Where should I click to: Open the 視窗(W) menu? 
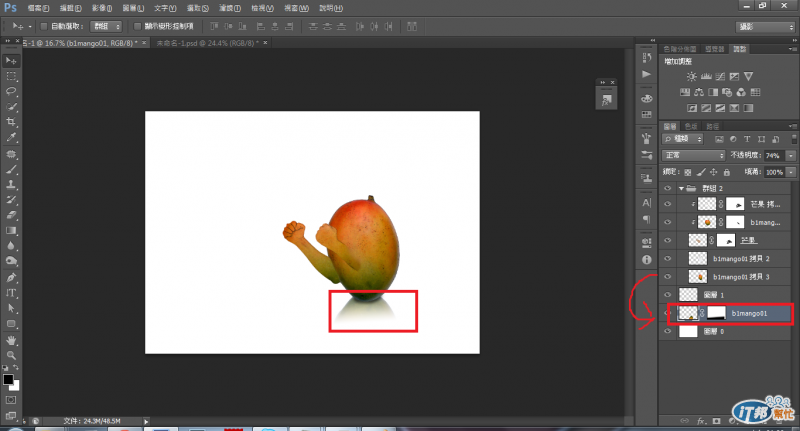[x=296, y=8]
